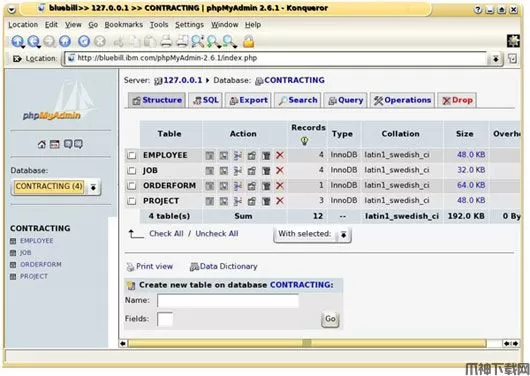Click the clear location bar icon

click(17, 58)
